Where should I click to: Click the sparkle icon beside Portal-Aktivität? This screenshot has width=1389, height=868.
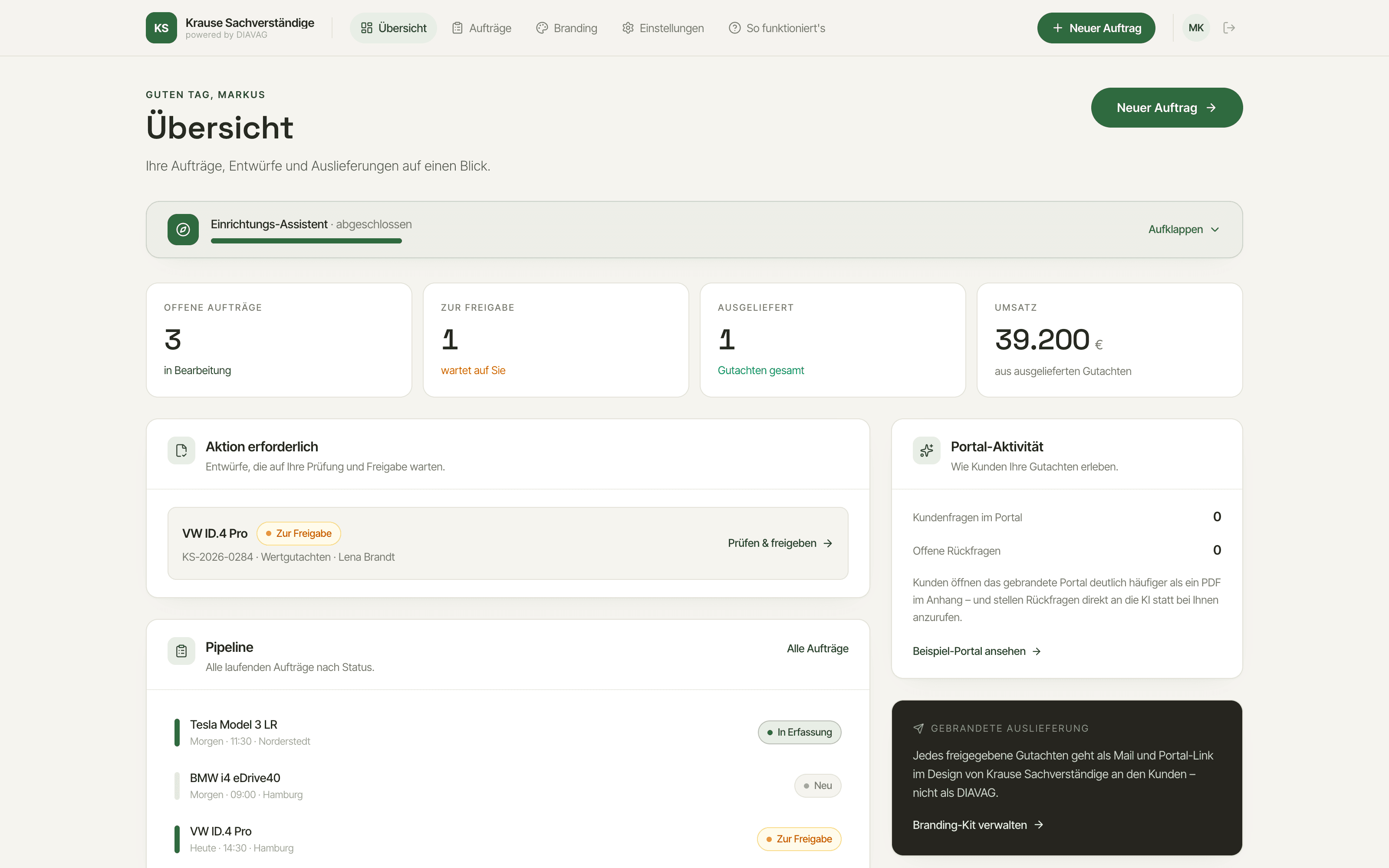click(x=926, y=450)
